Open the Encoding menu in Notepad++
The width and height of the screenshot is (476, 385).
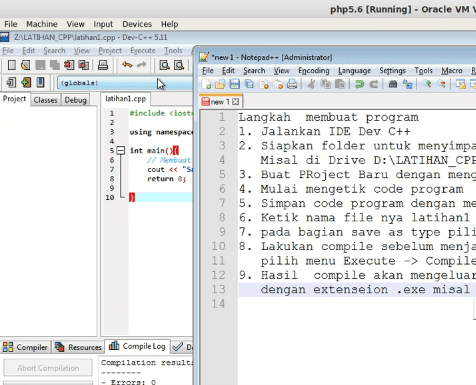click(x=314, y=71)
